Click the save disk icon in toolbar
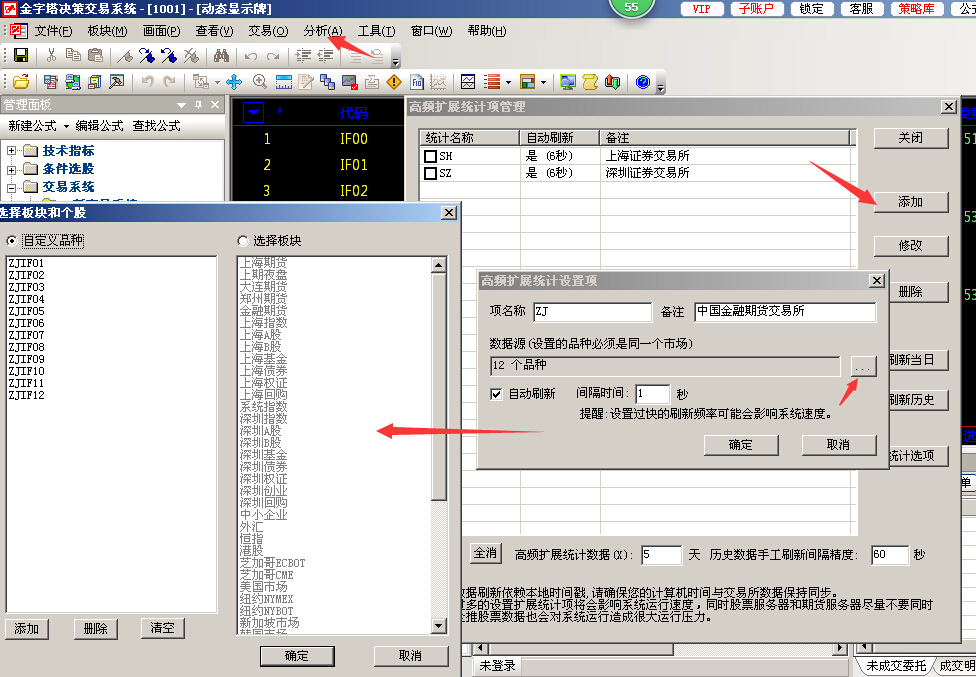 click(21, 56)
